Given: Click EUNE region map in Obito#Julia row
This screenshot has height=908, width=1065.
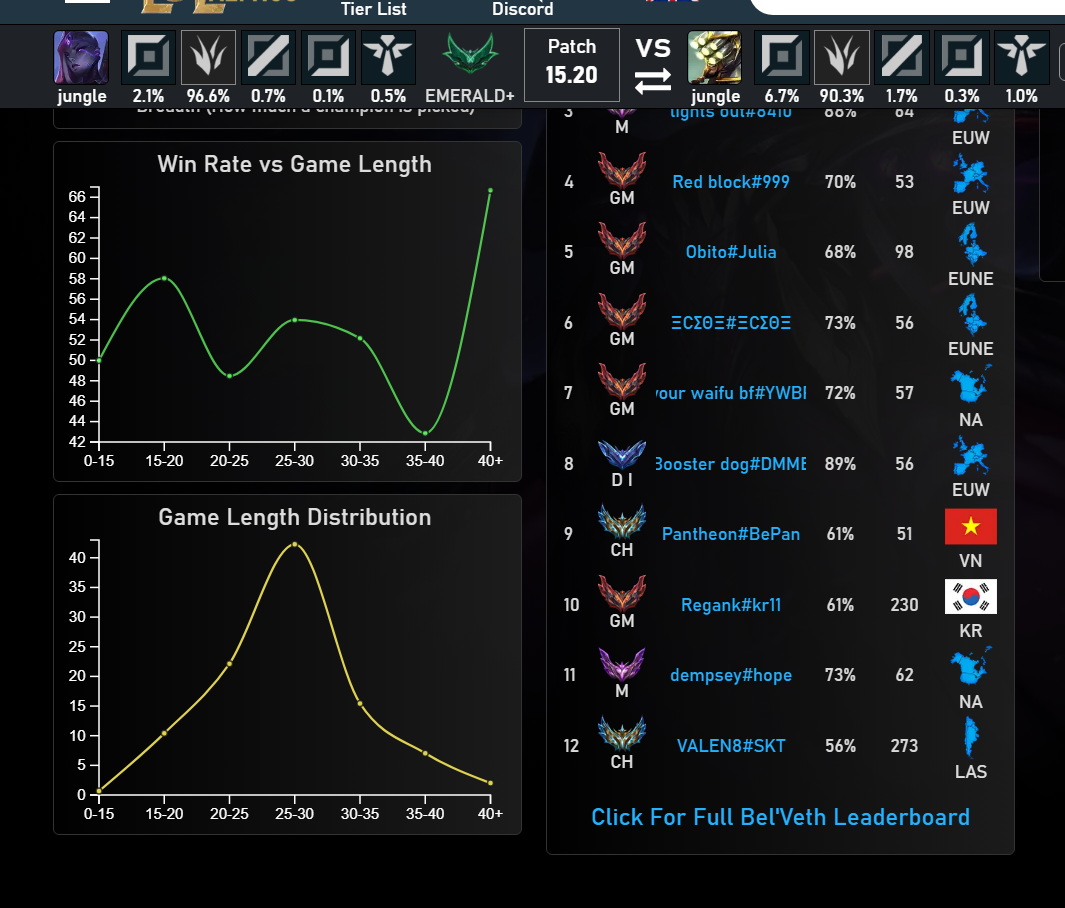Looking at the screenshot, I should tap(972, 244).
